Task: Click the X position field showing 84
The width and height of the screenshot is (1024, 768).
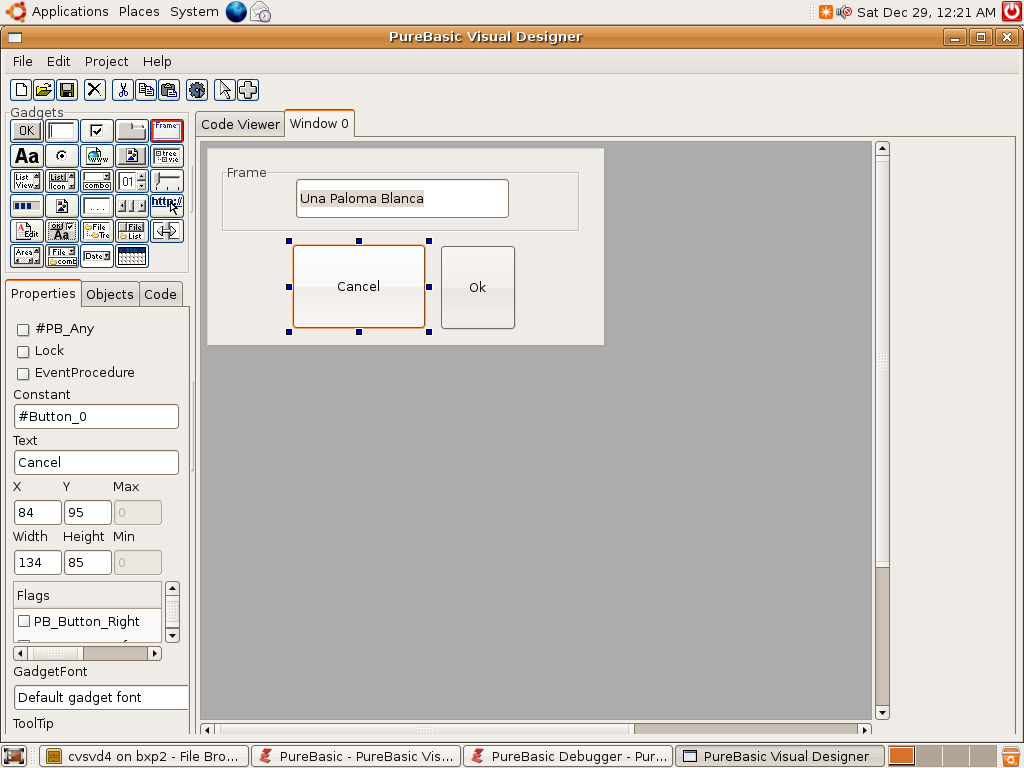Action: pos(38,513)
